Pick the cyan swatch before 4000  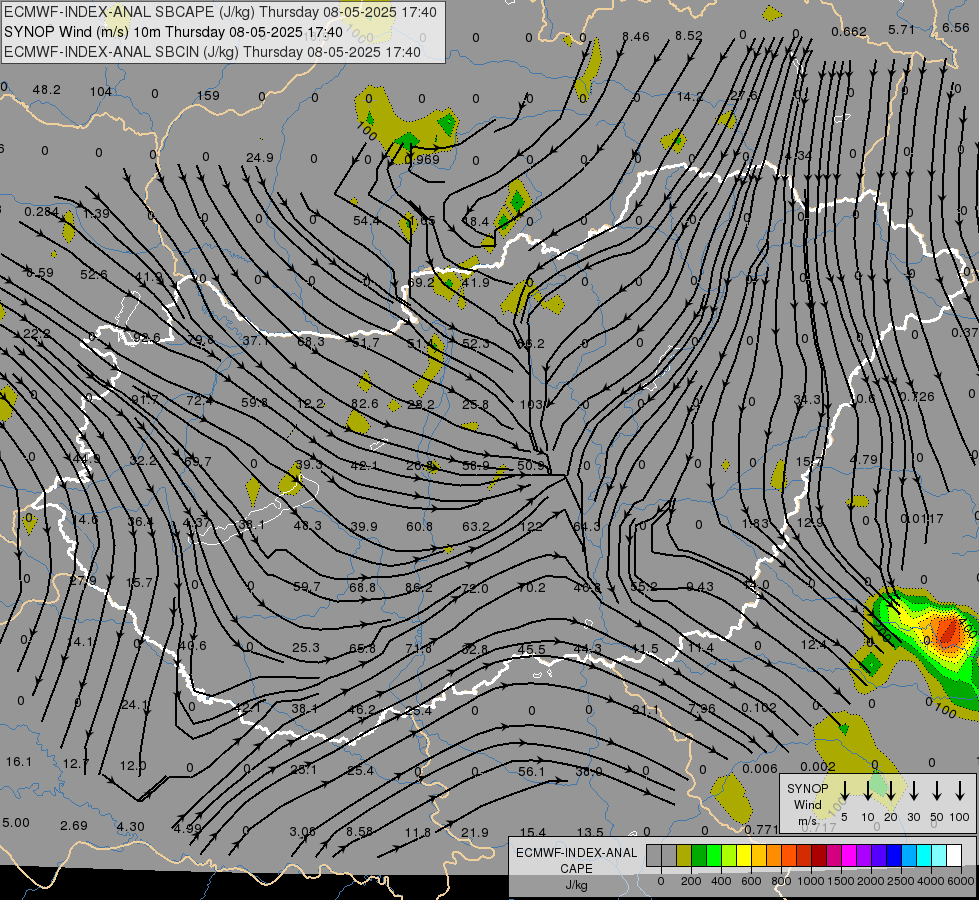(923, 856)
